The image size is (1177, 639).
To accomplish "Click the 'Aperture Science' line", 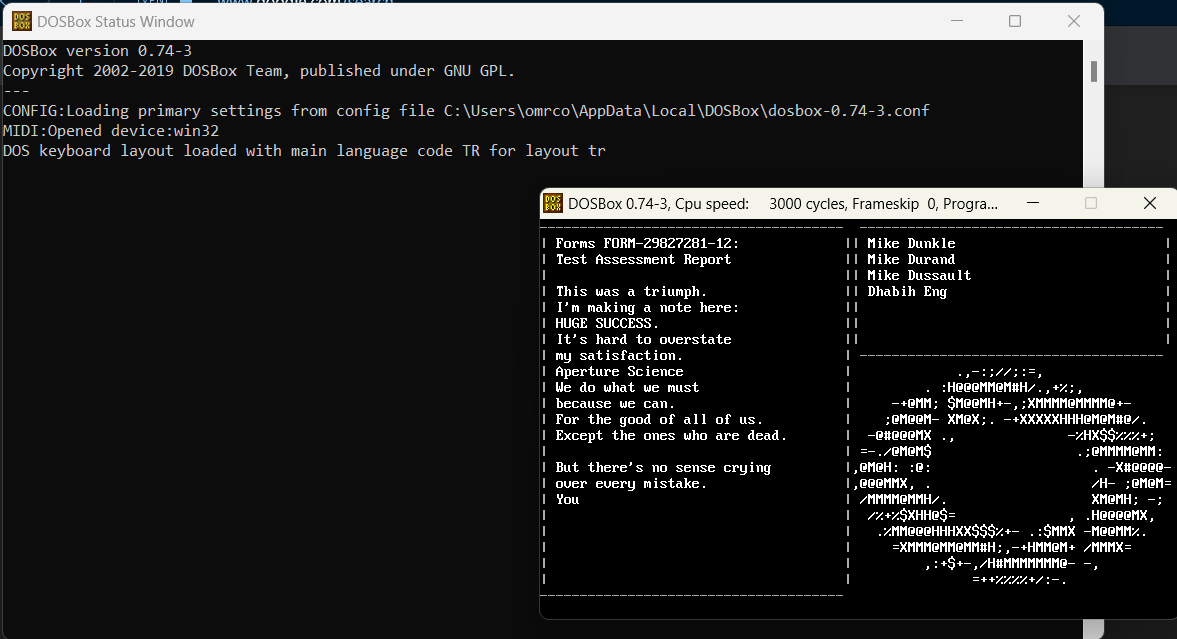I will point(619,371).
